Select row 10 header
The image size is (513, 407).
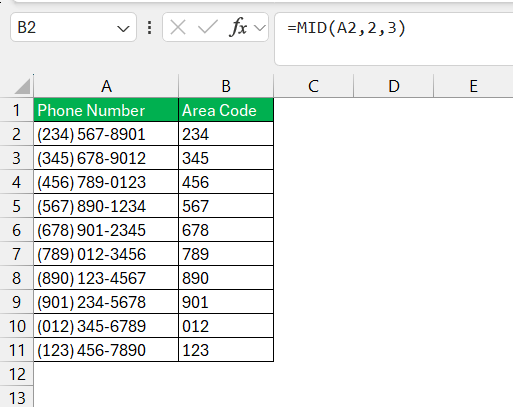(17, 326)
